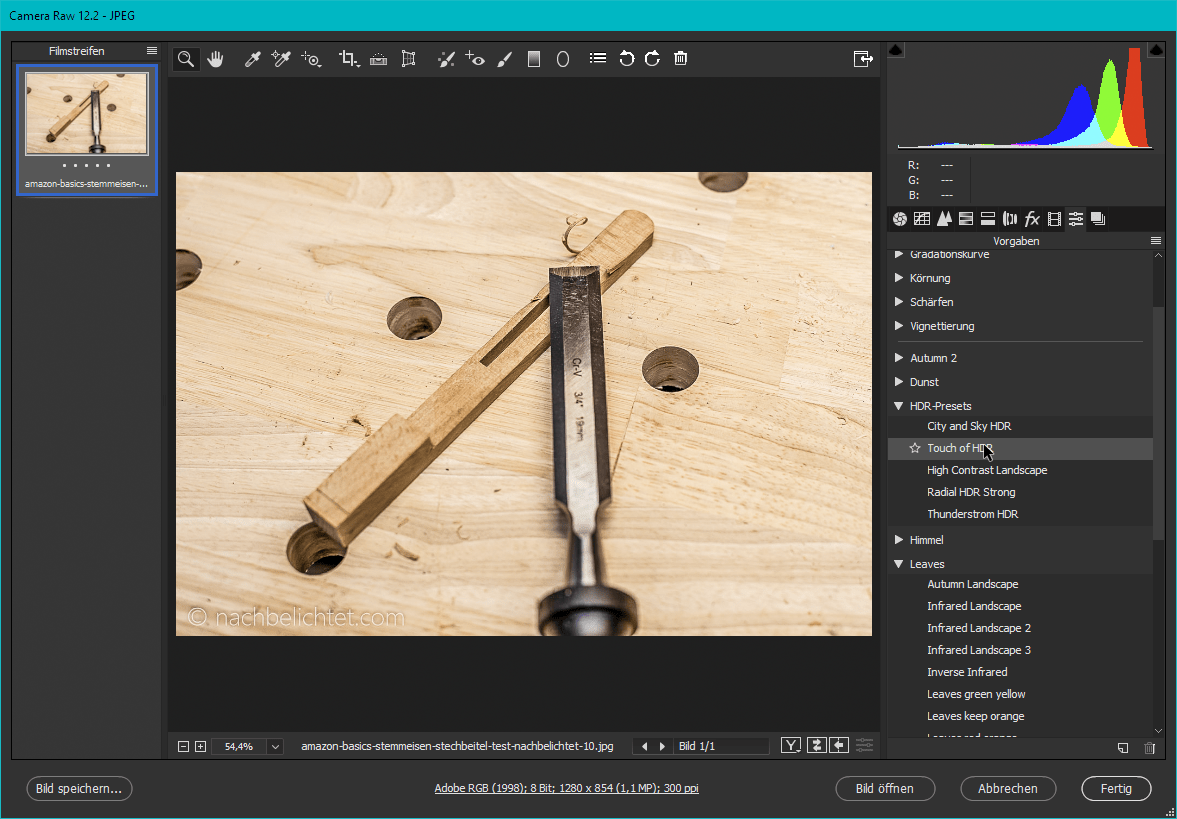Collapse the HDR-Presets group
This screenshot has width=1177, height=819.
[x=899, y=406]
